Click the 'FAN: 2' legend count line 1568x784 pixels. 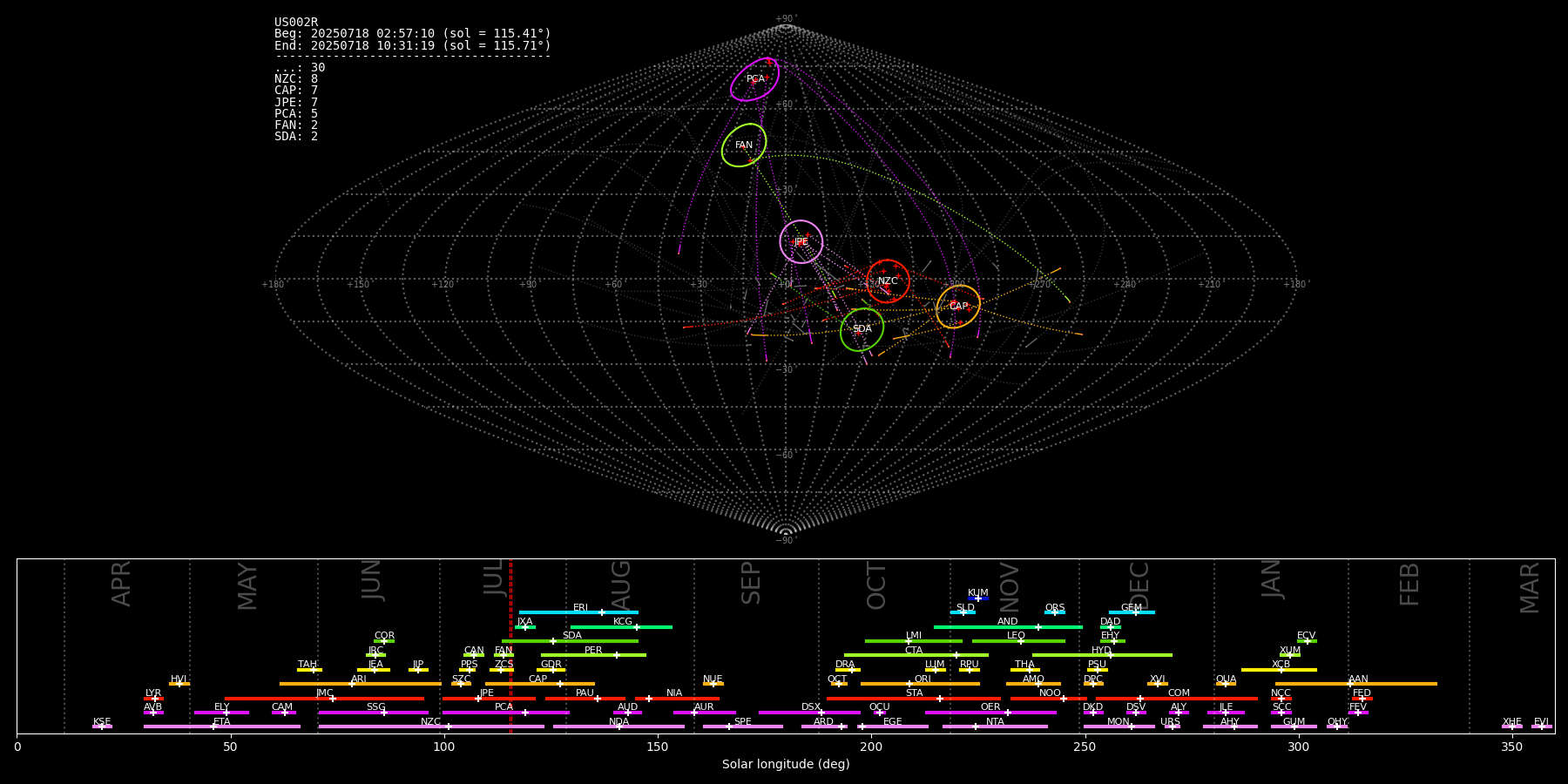coord(296,125)
